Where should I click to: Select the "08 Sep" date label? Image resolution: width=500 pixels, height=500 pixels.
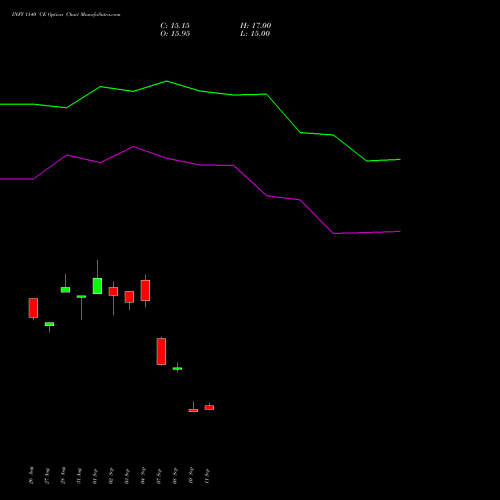[x=176, y=475]
